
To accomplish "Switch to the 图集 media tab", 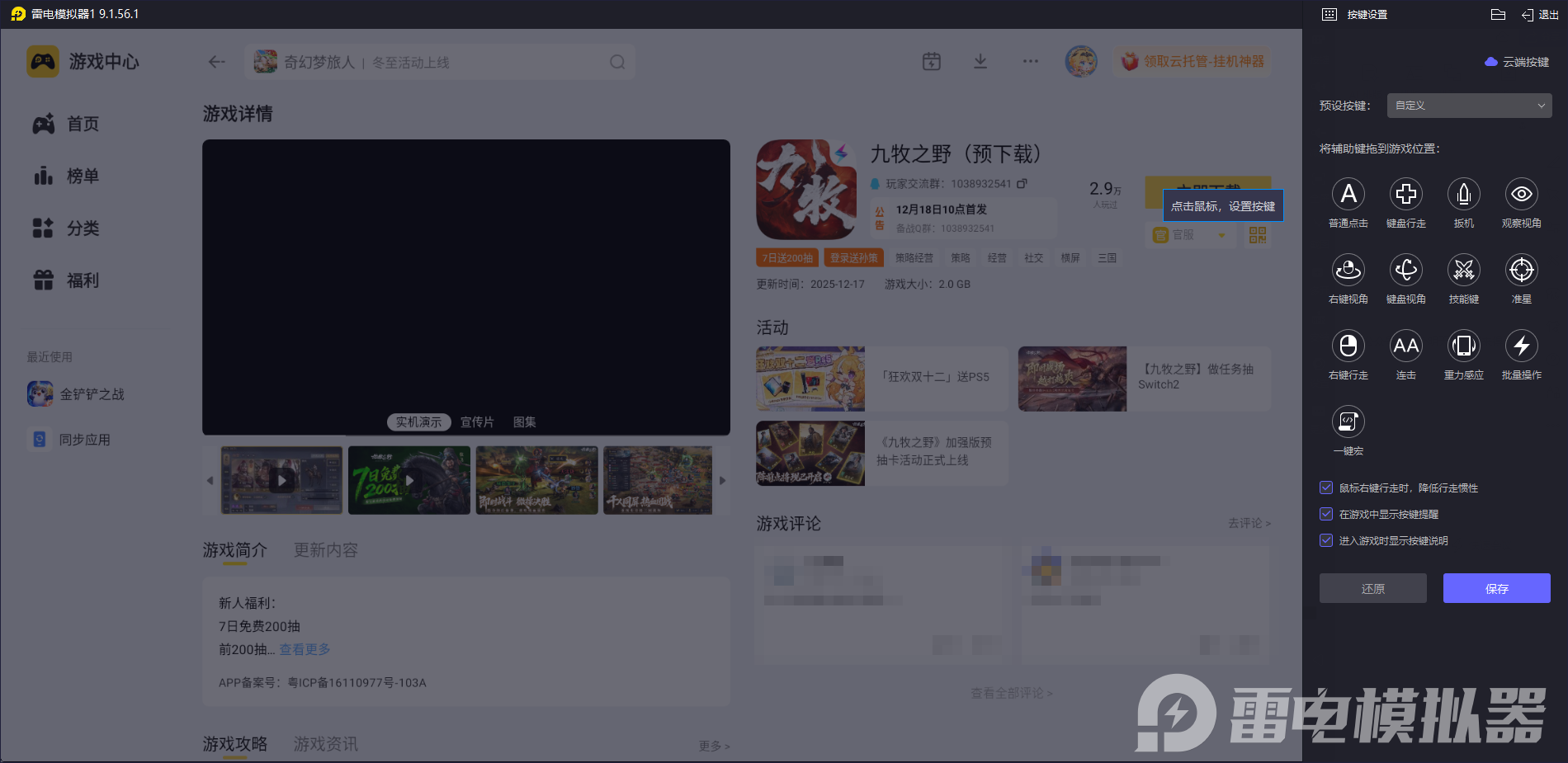I will tap(525, 422).
